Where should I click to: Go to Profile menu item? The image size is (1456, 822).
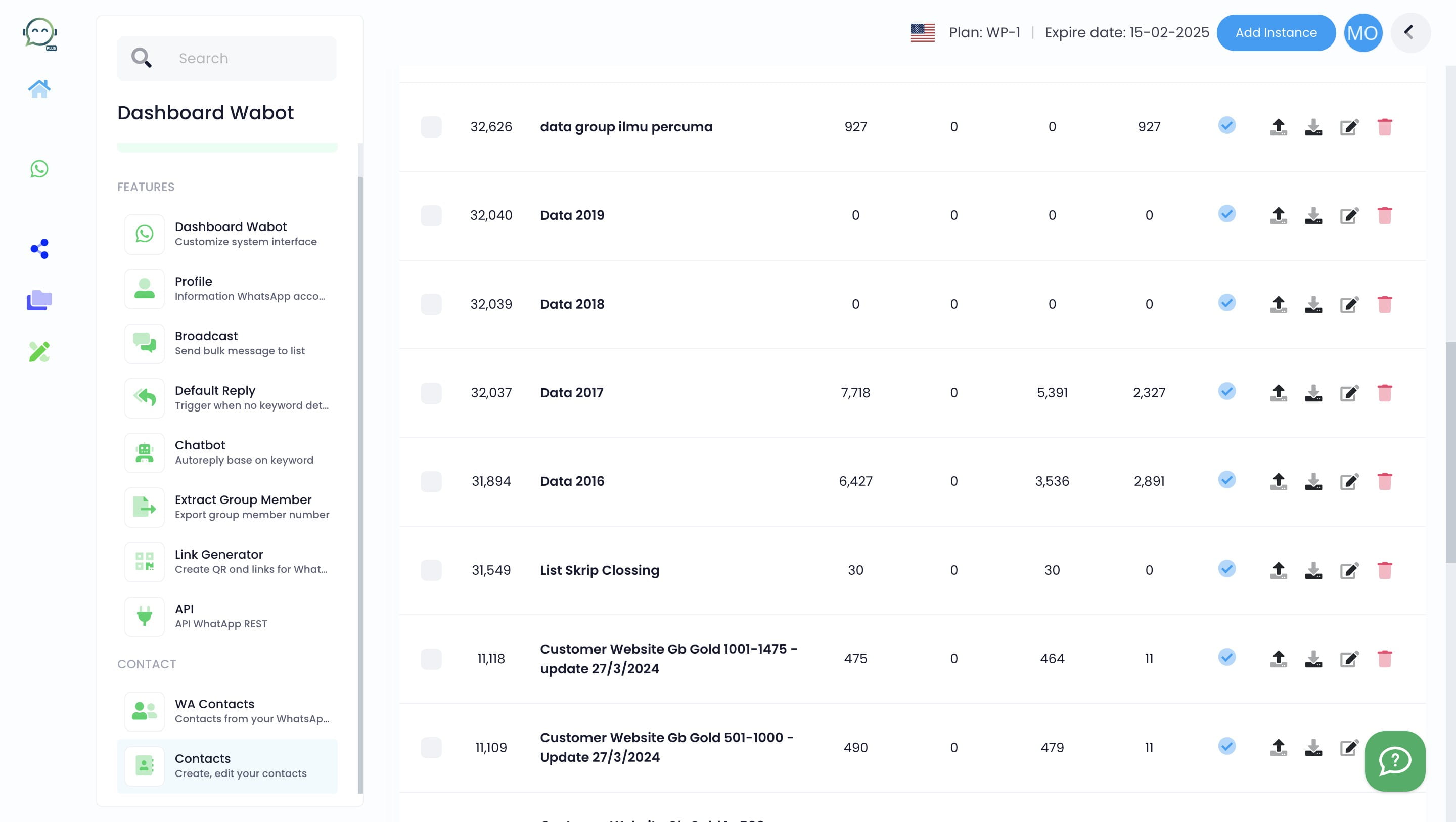(x=227, y=289)
